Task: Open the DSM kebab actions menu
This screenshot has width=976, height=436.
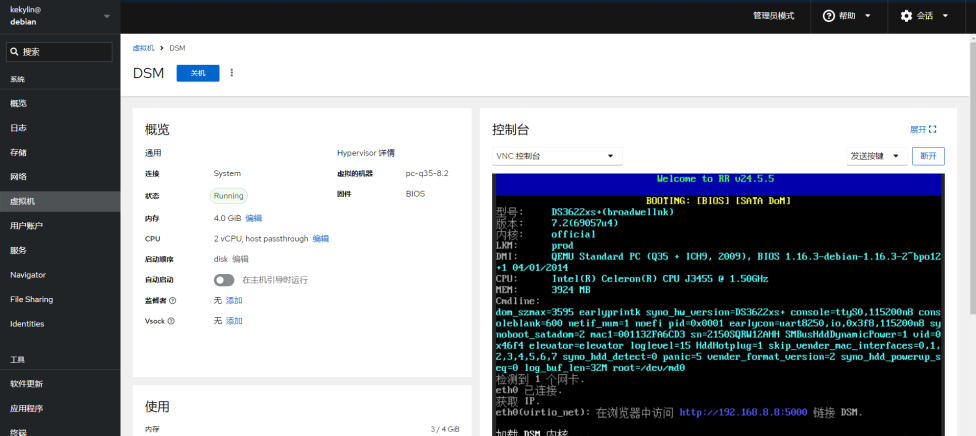Action: 232,73
